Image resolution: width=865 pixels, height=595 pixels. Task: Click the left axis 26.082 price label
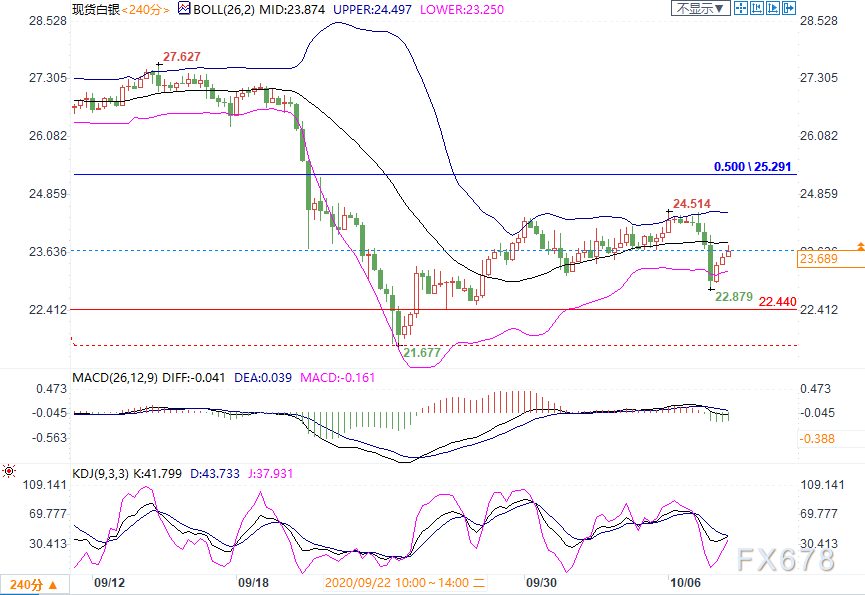(47, 136)
